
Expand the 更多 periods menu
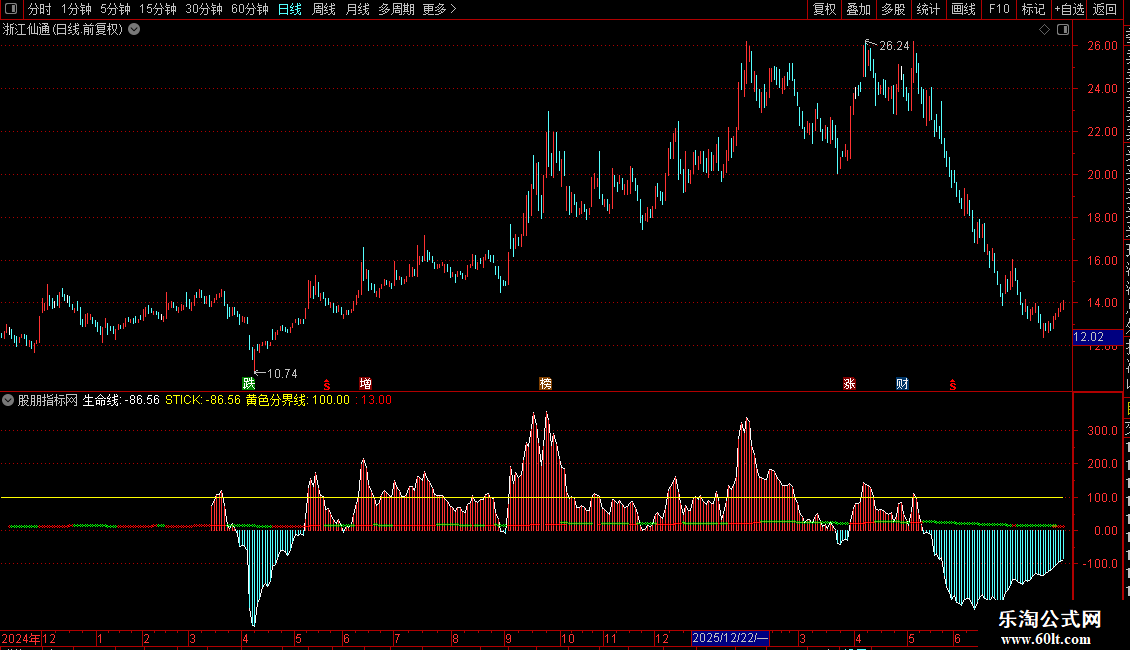[x=440, y=9]
